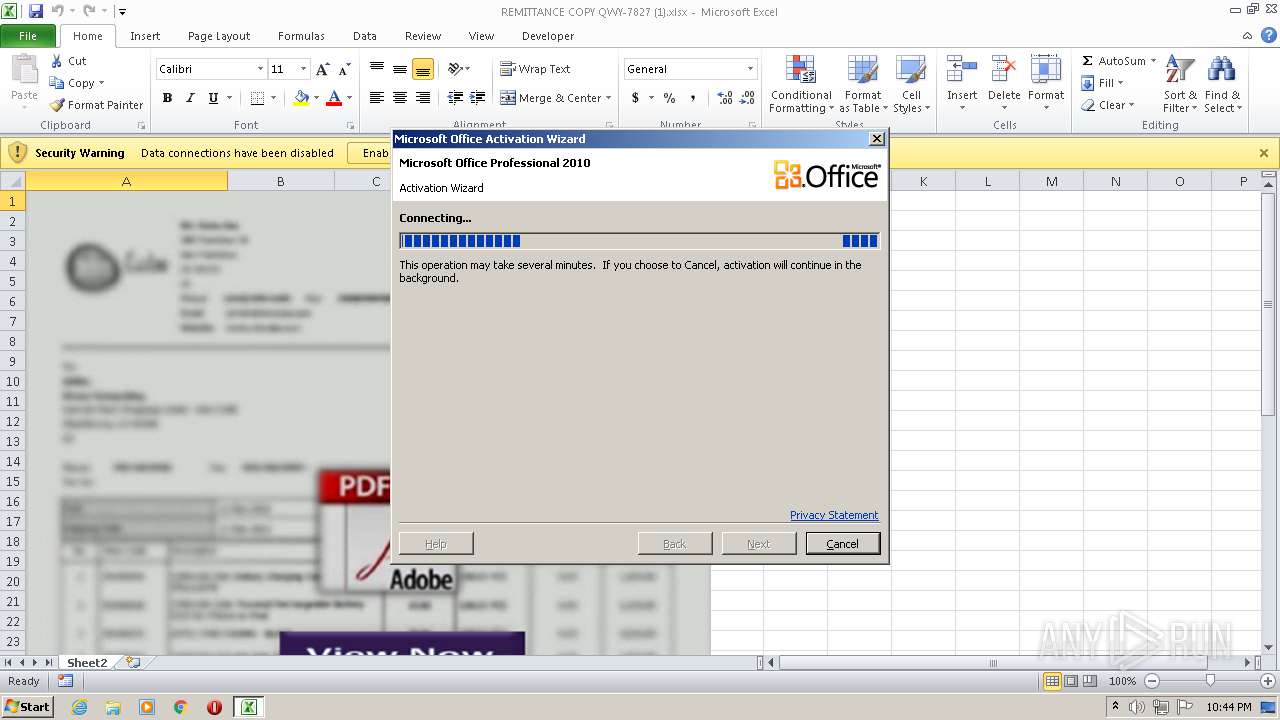Select the Sheet2 worksheet tab
Screen dimensions: 1280x720
click(x=87, y=662)
